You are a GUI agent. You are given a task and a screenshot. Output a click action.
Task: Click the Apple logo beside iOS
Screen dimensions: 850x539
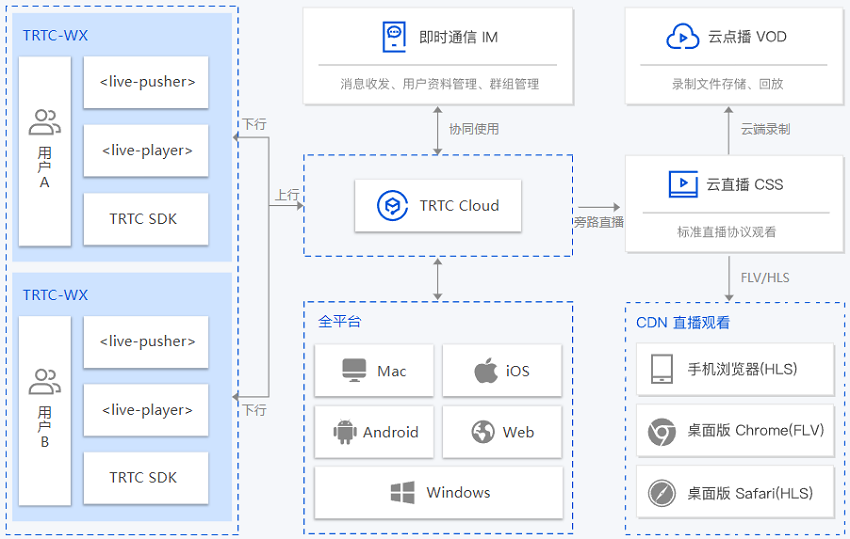tap(486, 370)
